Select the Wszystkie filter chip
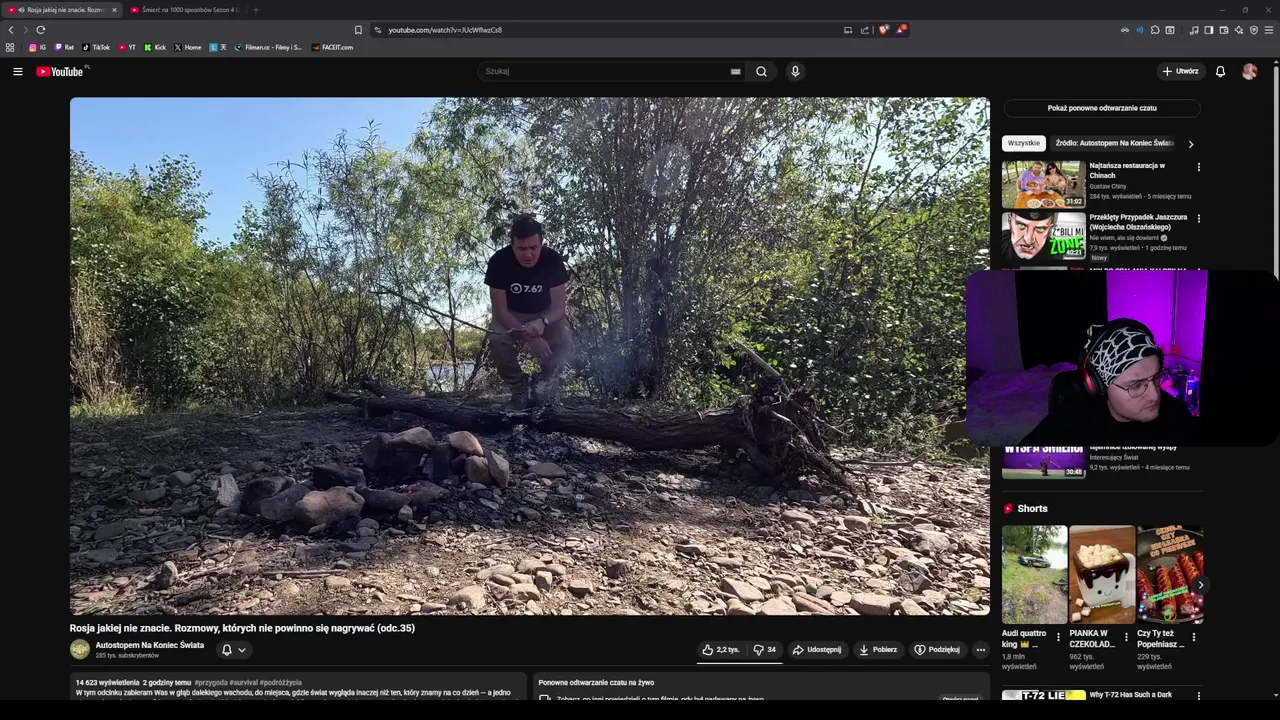Viewport: 1280px width, 720px height. (x=1024, y=143)
